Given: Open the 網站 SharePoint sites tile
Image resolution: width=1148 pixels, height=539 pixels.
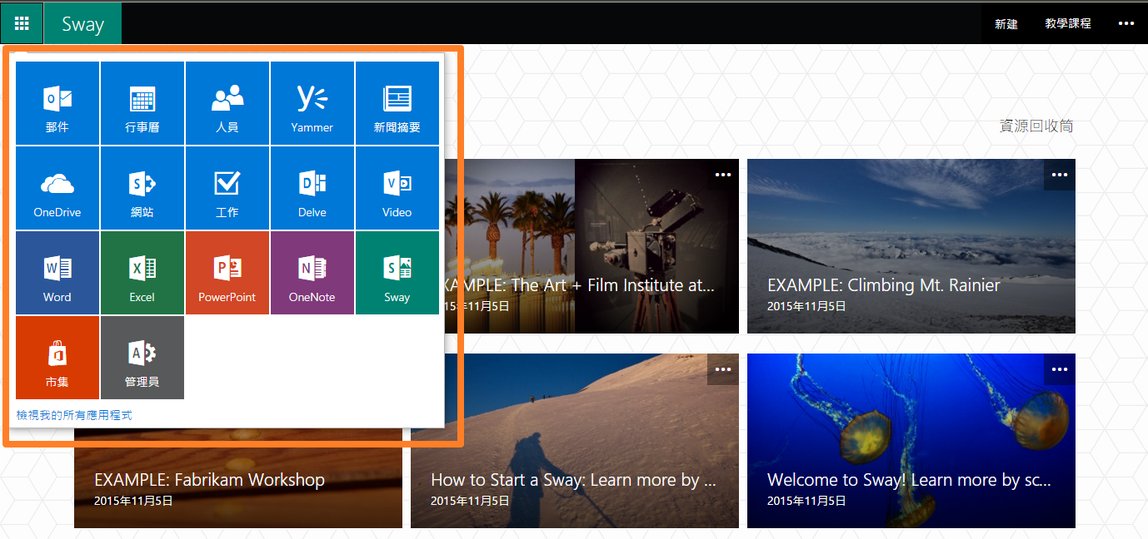Looking at the screenshot, I should (142, 187).
